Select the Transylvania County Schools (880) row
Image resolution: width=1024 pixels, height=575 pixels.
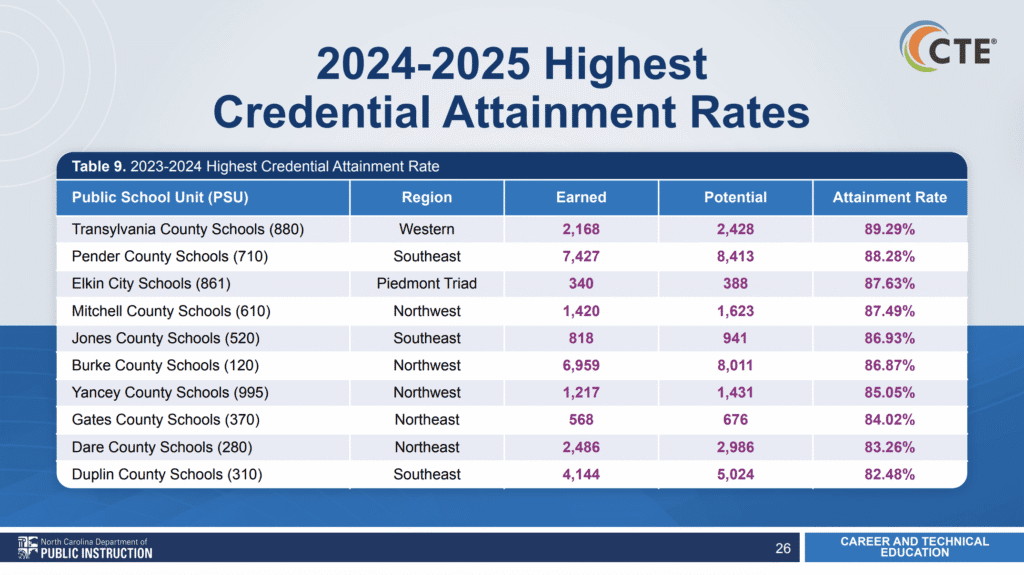pos(188,229)
